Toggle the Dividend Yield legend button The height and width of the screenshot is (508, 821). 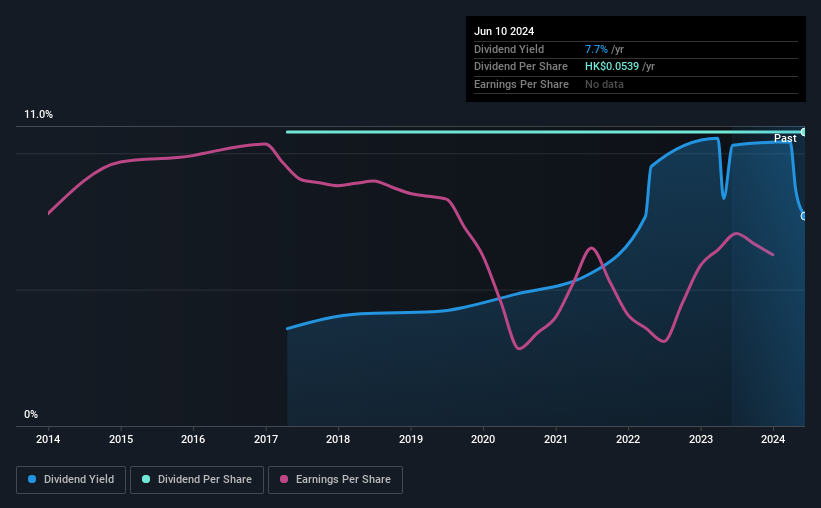click(71, 480)
